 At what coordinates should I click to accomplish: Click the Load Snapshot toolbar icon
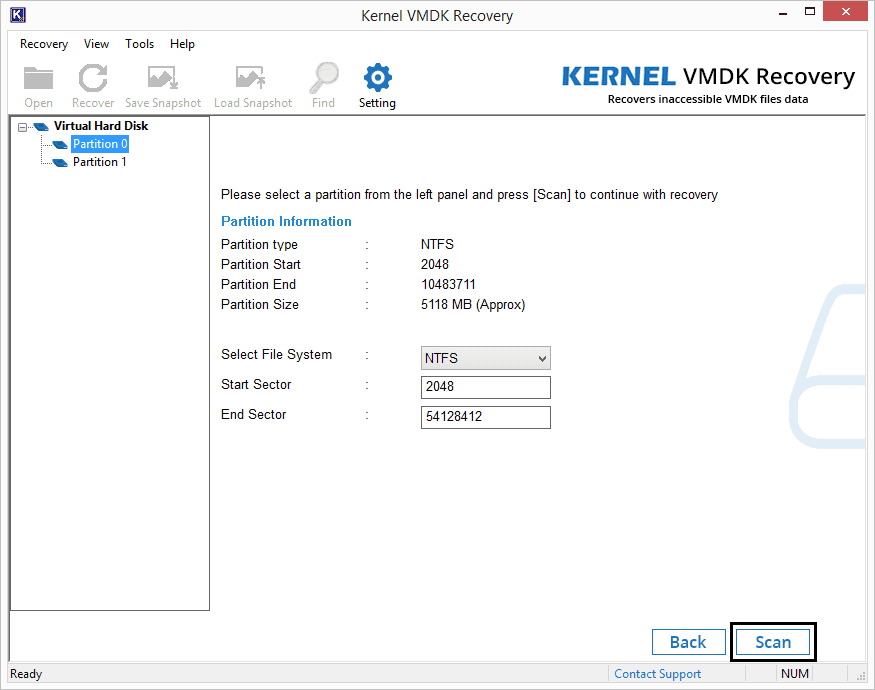[x=251, y=78]
